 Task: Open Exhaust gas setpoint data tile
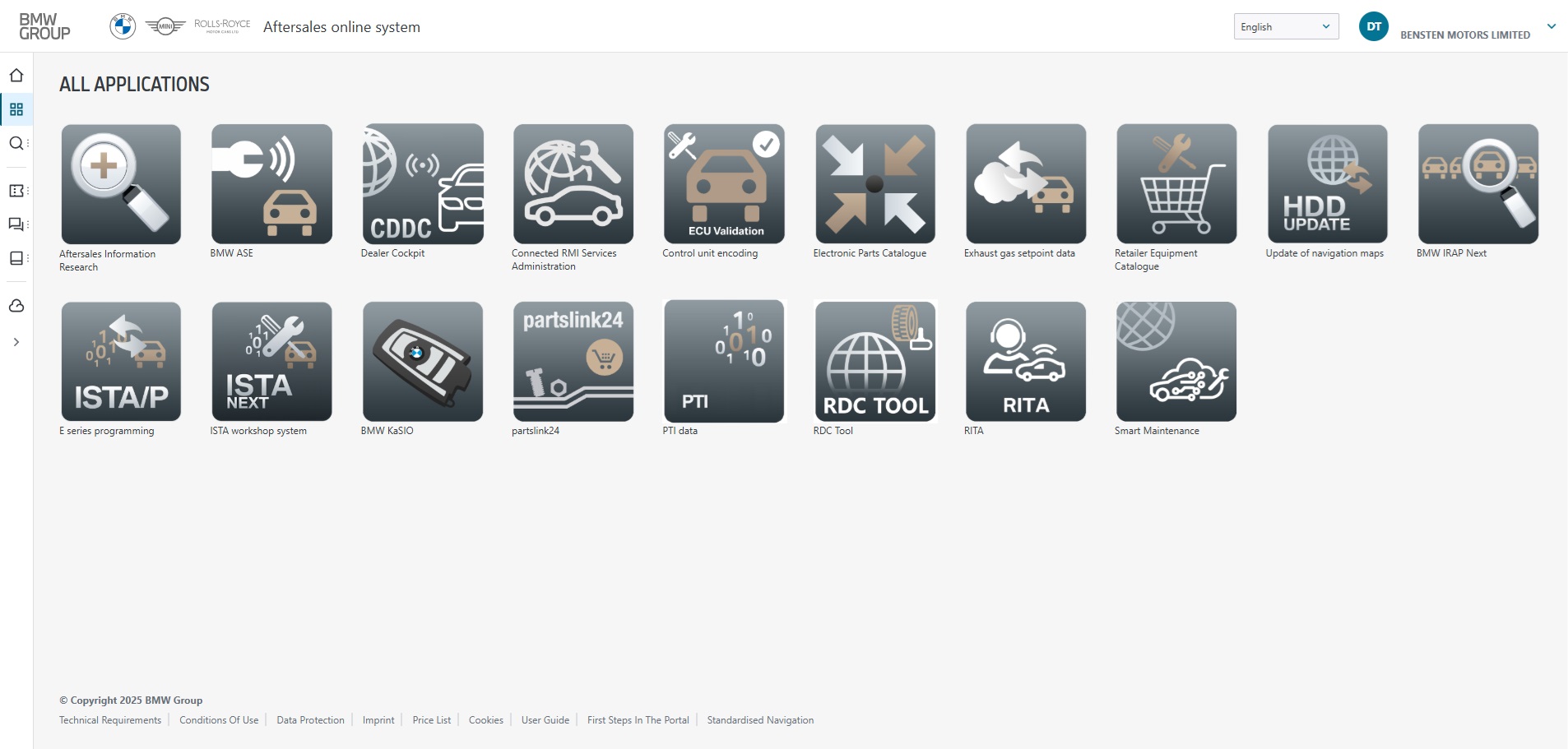[x=1026, y=184]
